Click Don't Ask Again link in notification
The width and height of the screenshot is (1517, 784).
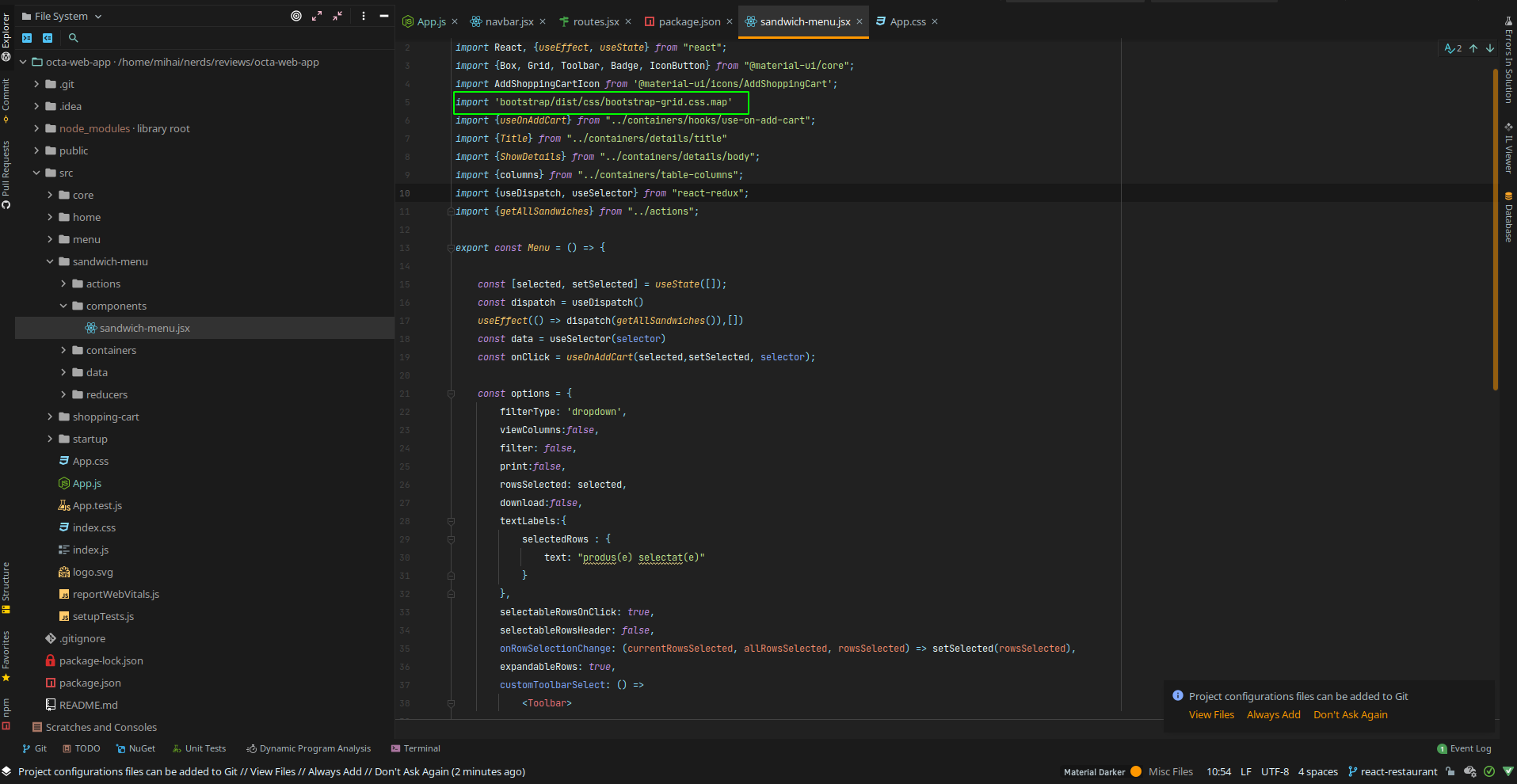(1350, 714)
